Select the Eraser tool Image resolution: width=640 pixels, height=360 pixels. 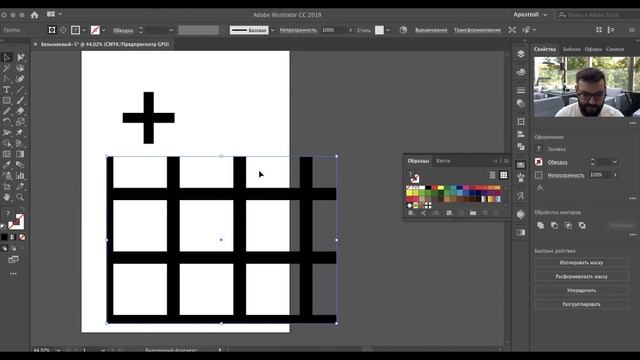(20, 111)
